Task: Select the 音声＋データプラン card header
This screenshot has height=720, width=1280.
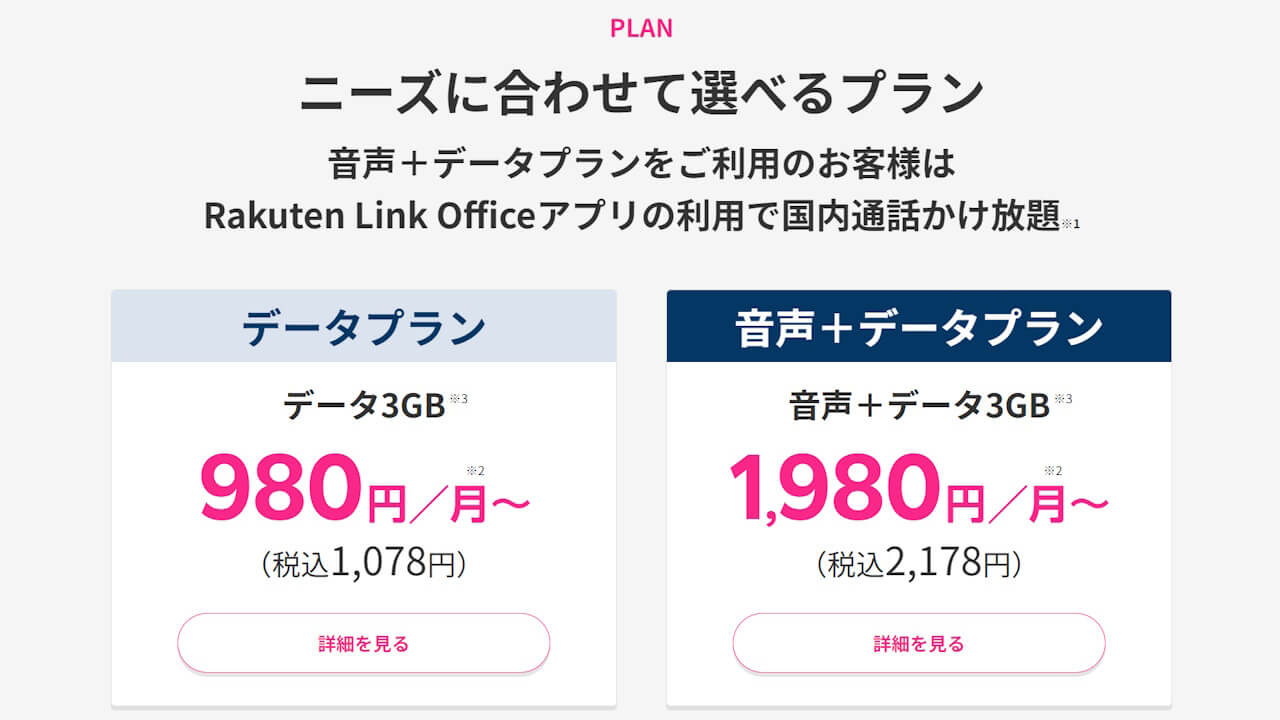Action: [x=918, y=323]
